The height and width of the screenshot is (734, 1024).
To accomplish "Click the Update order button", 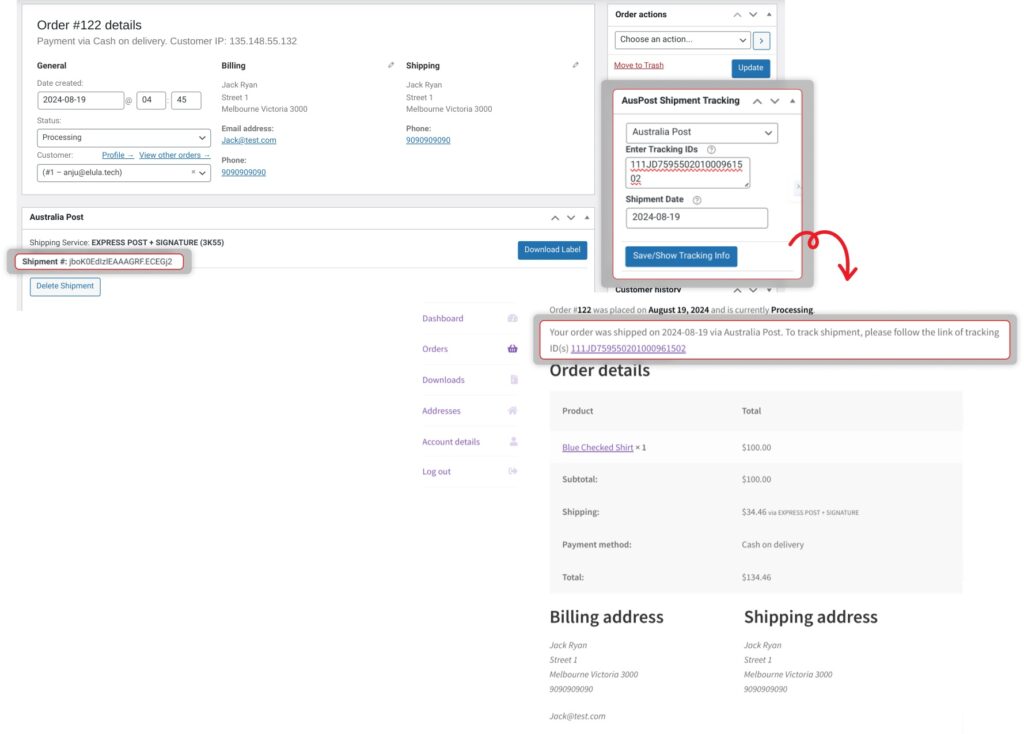I will 750,68.
